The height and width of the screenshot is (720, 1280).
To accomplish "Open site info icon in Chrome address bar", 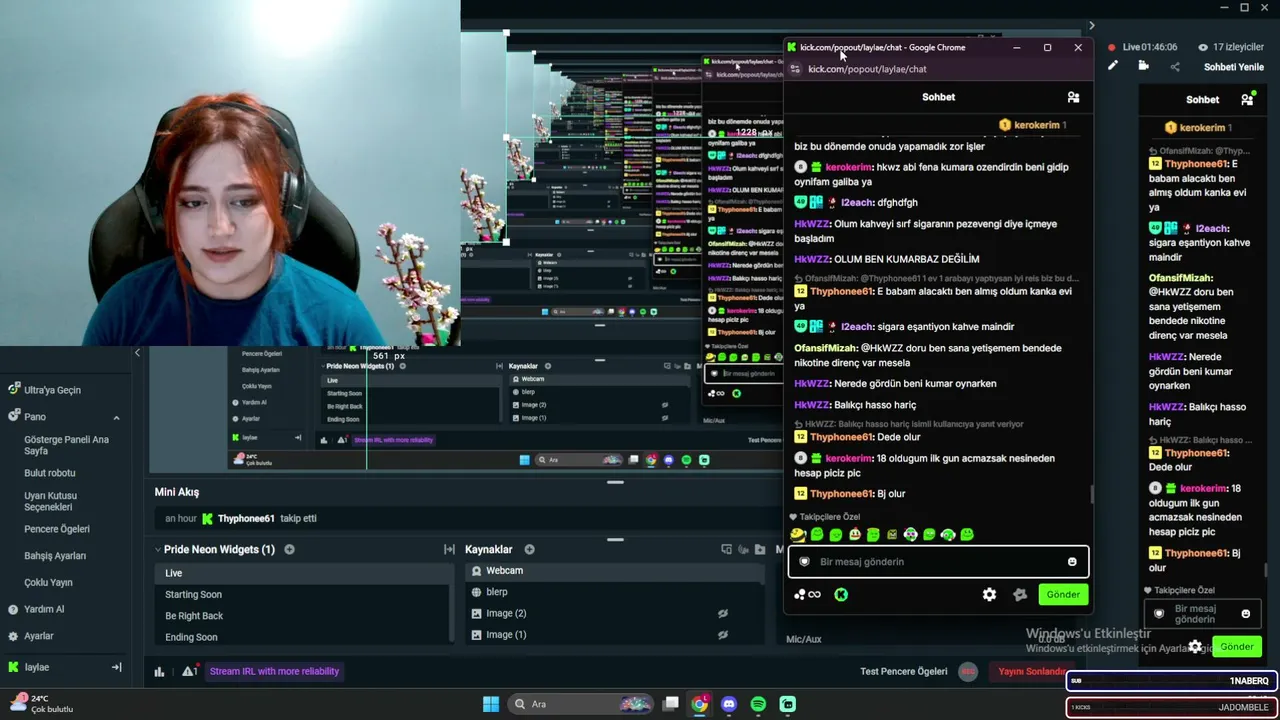I will tap(795, 69).
